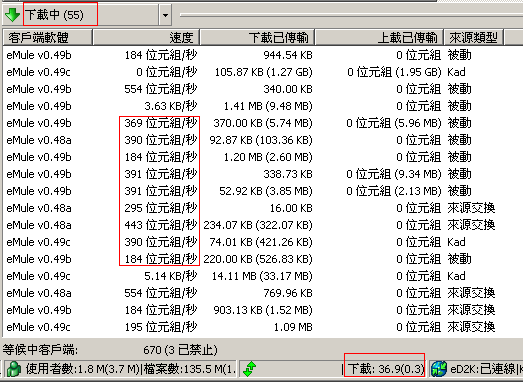523x382 pixels.
Task: Click the green download arrow icon
Action: [13, 15]
